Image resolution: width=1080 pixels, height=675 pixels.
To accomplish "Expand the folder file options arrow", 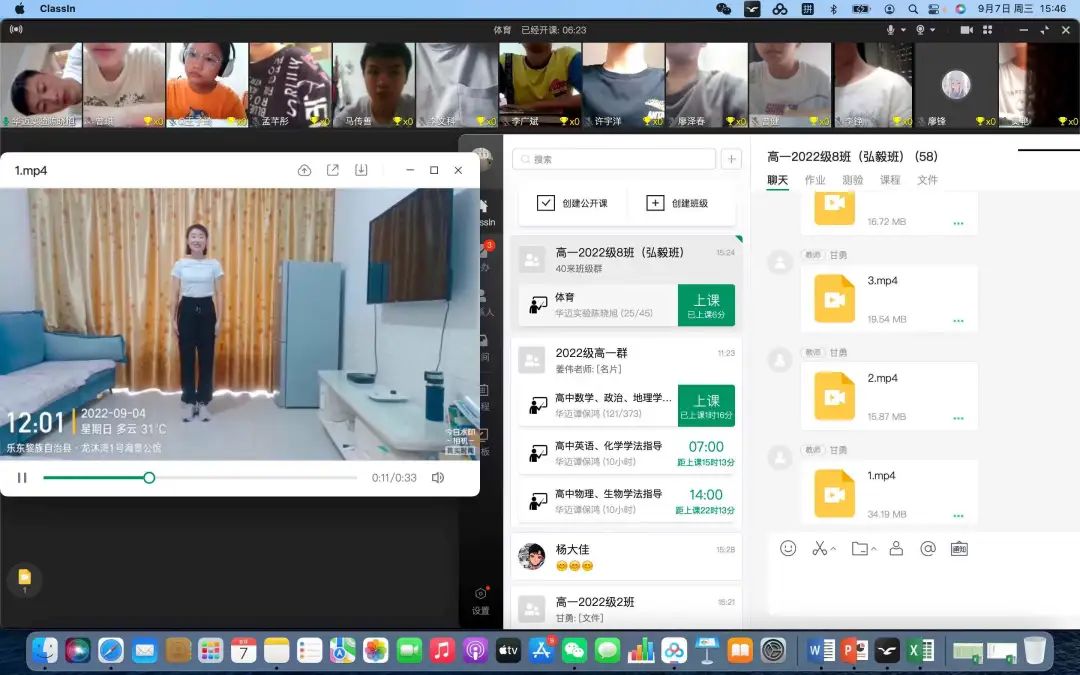I will point(874,549).
